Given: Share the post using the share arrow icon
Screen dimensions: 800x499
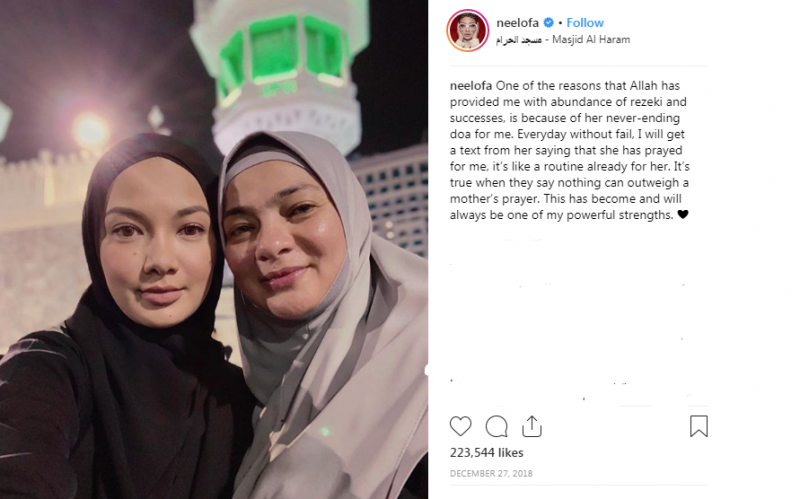Looking at the screenshot, I should point(532,426).
